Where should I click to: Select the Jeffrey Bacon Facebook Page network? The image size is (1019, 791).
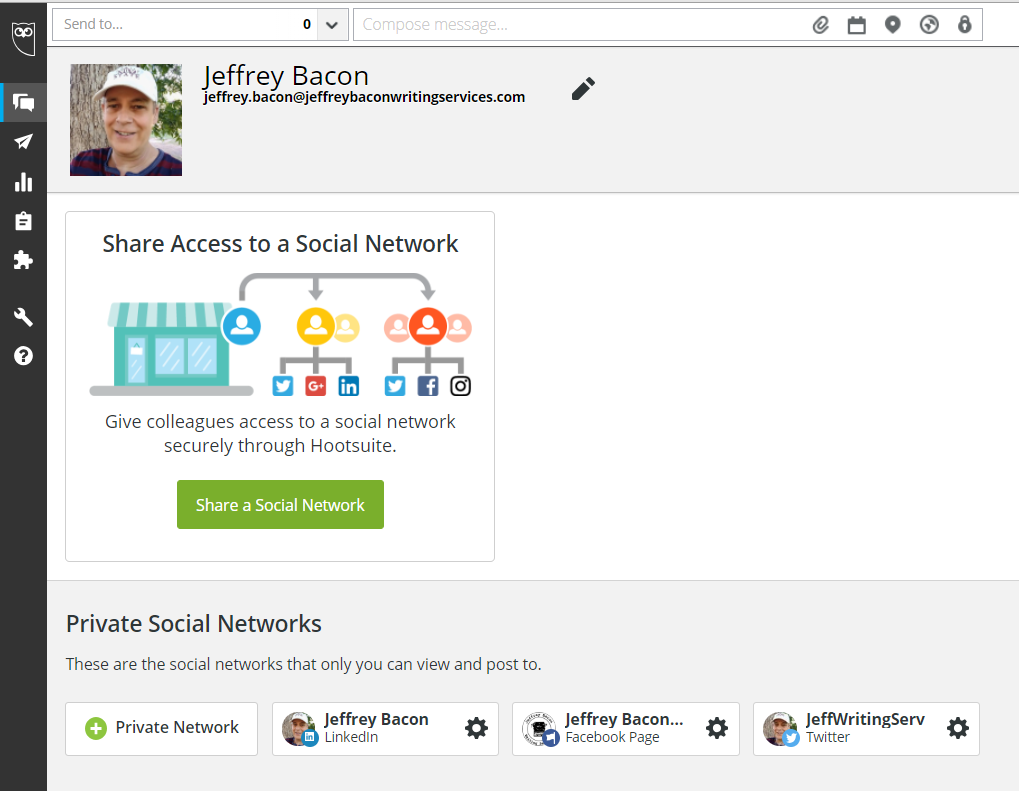(626, 729)
